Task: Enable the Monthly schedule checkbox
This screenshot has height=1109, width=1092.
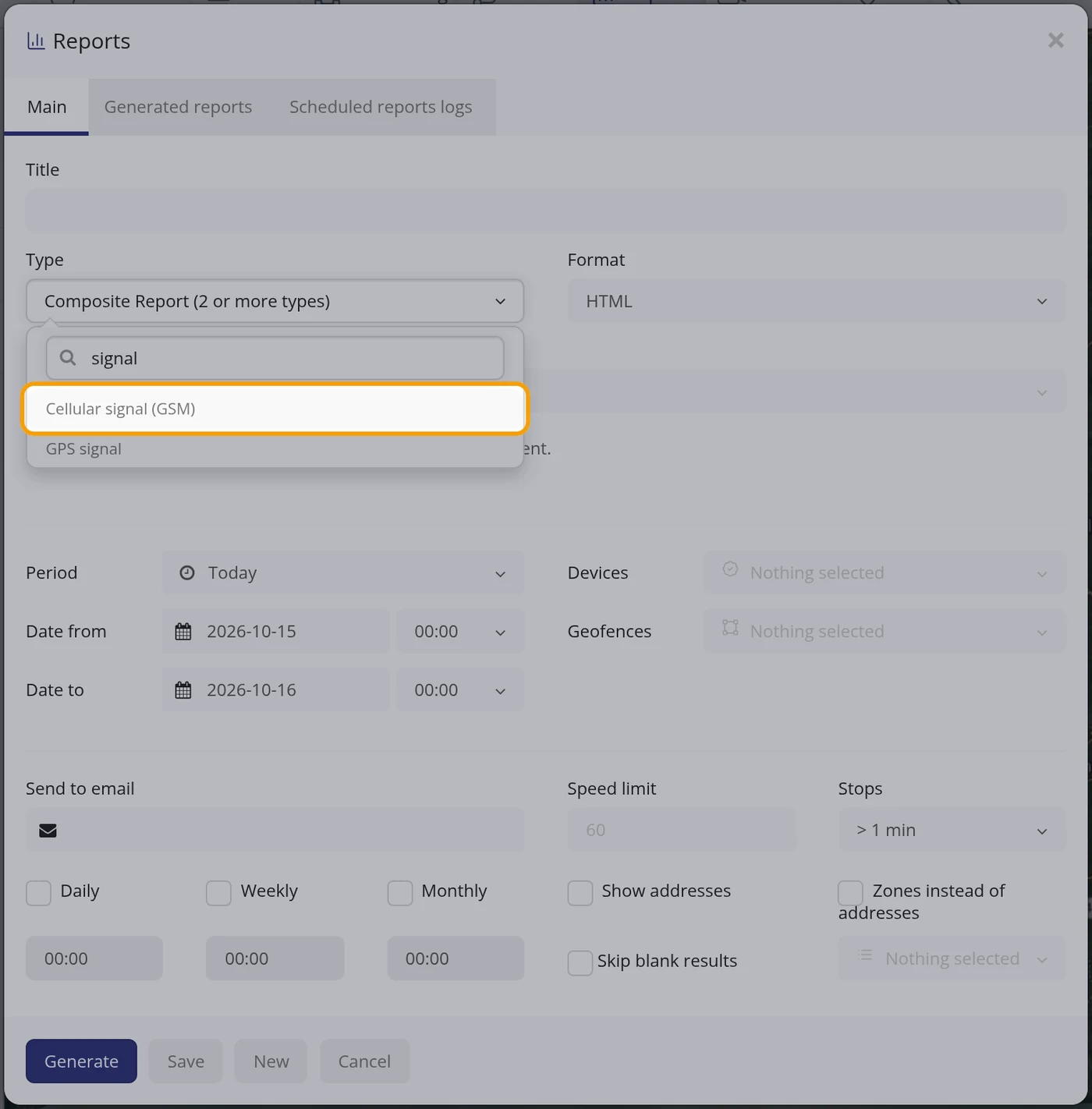Action: (x=400, y=893)
